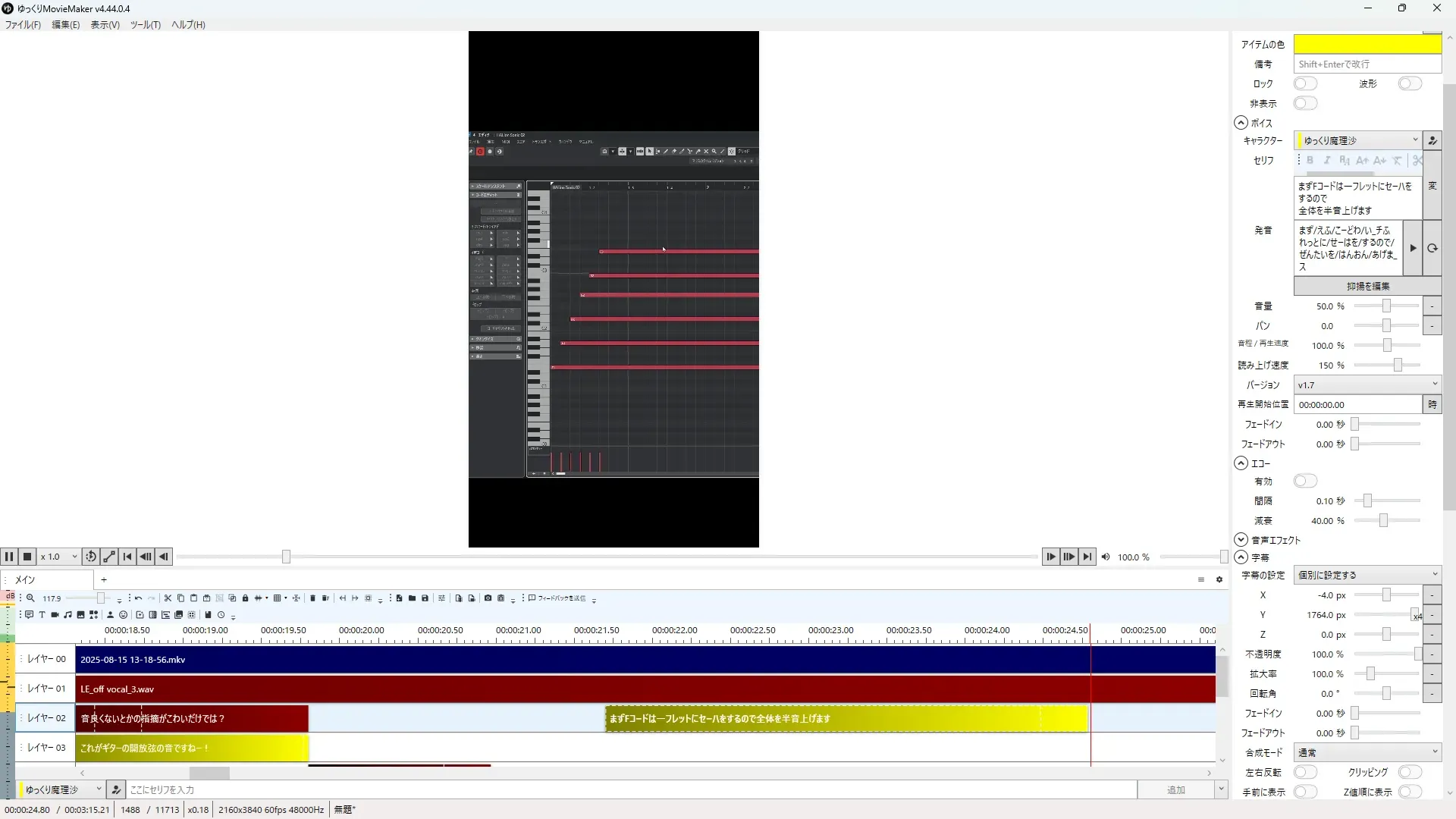Click the scissors cut icon in timeline toolbar
The width and height of the screenshot is (1456, 819).
[x=168, y=598]
